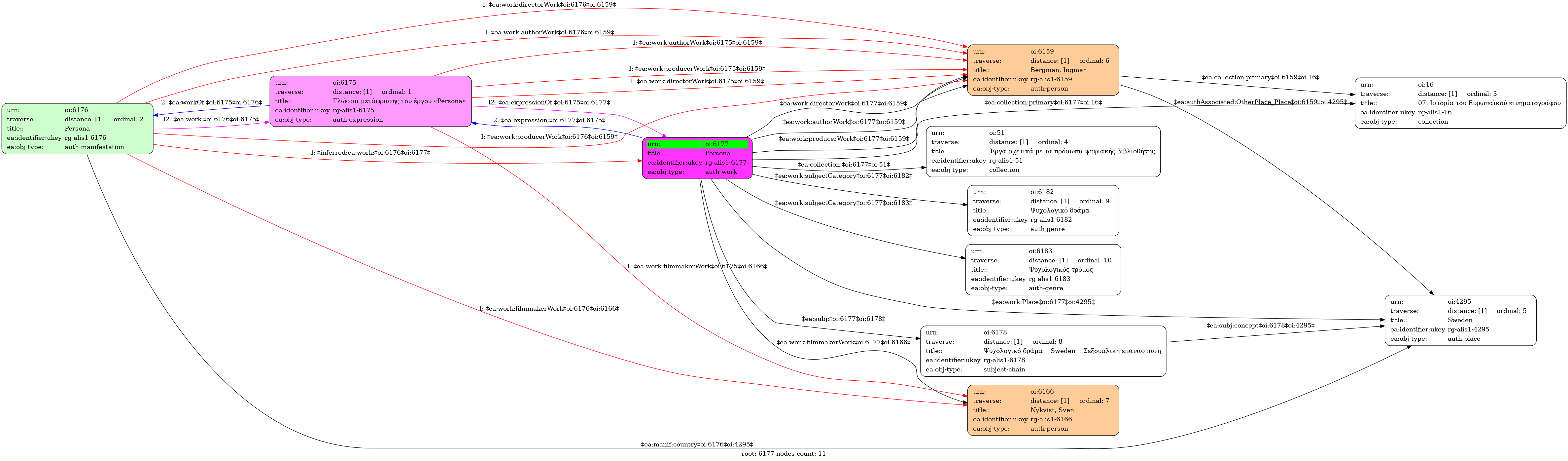
Task: Click edge label directorWork oi:6176 to oi:6159
Action: click(x=549, y=4)
